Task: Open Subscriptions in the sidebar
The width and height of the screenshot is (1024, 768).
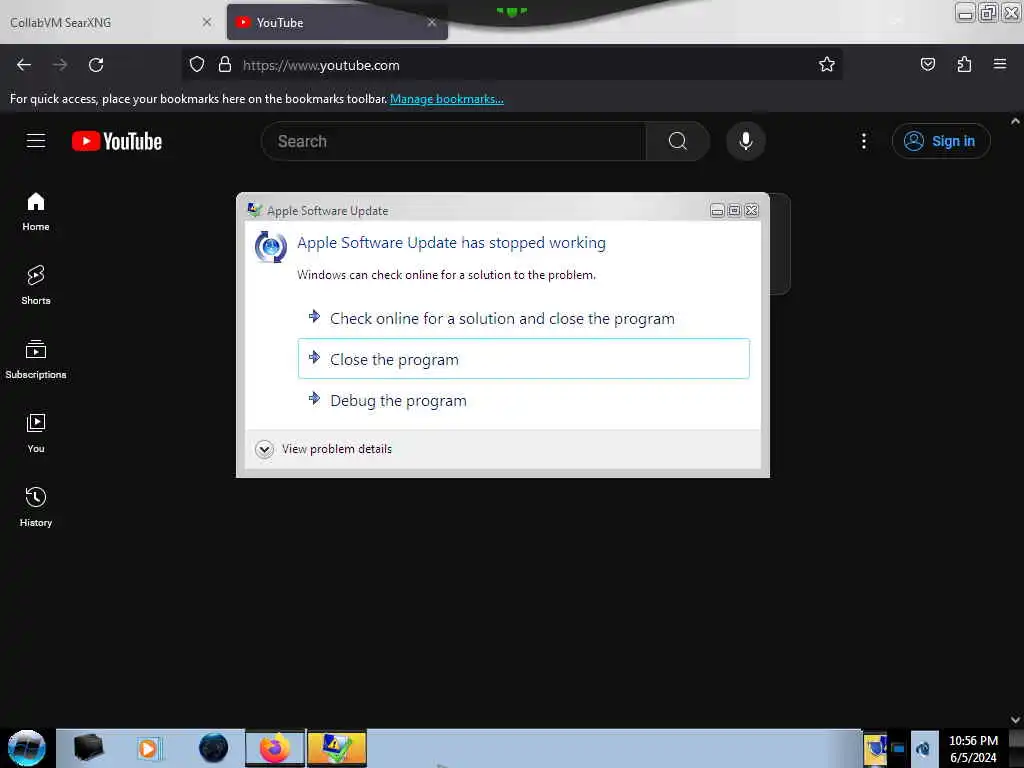Action: [x=36, y=359]
